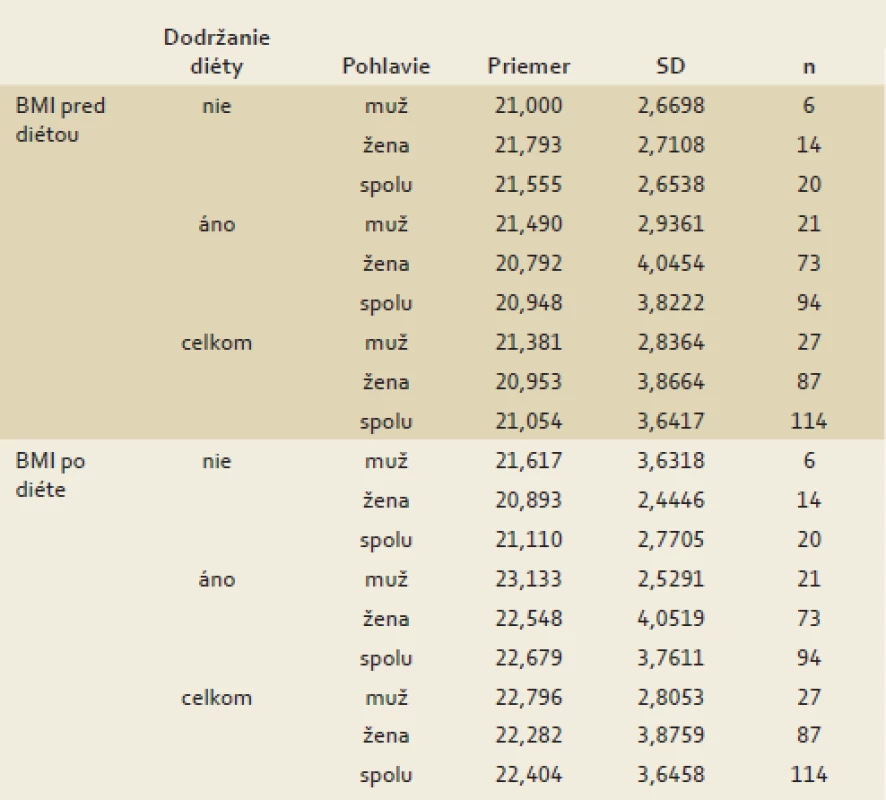
Task: Click n value 114 in row with SD 3,6458
Action: coord(809,775)
